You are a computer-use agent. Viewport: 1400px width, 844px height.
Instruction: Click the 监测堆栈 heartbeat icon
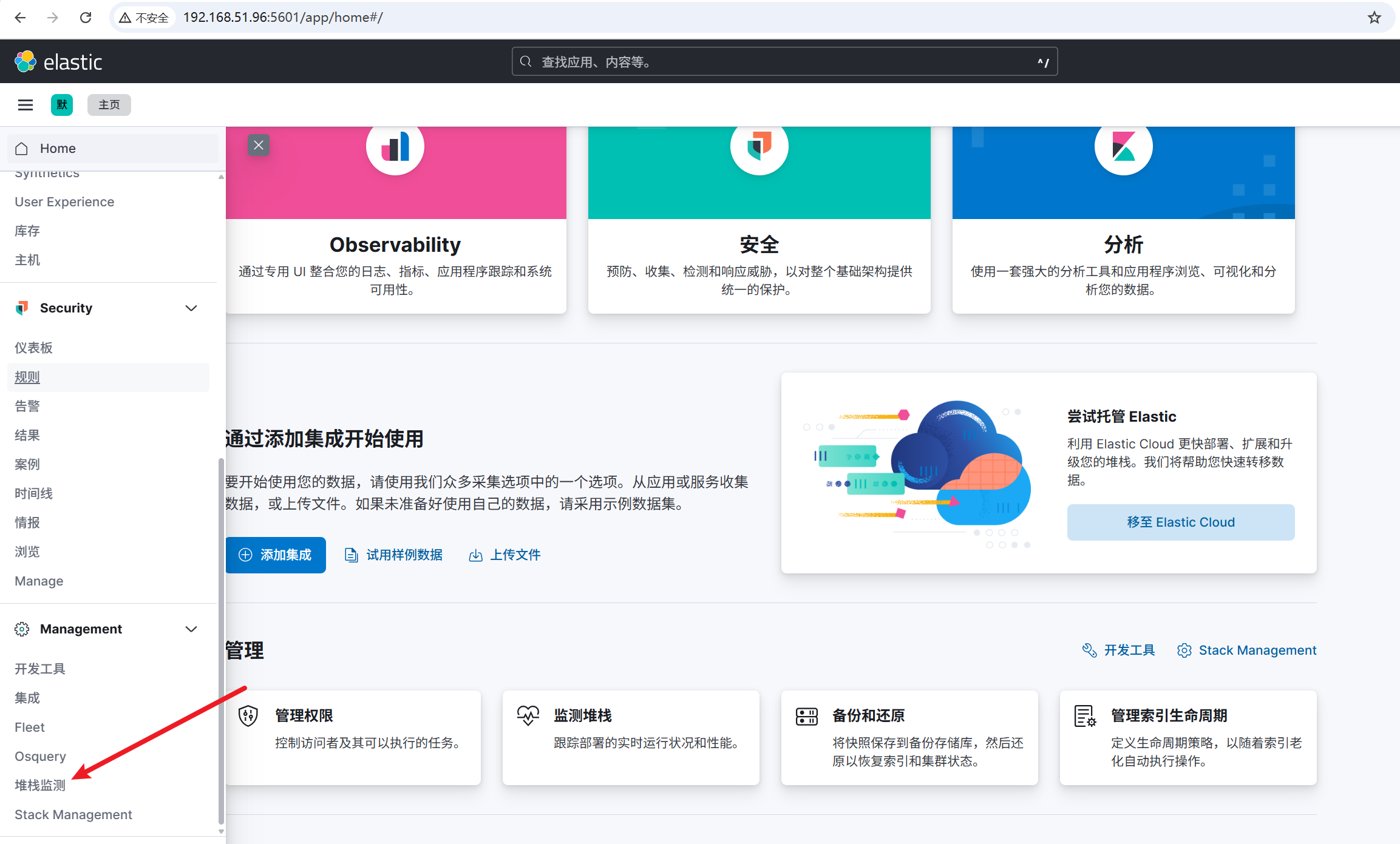pos(528,716)
